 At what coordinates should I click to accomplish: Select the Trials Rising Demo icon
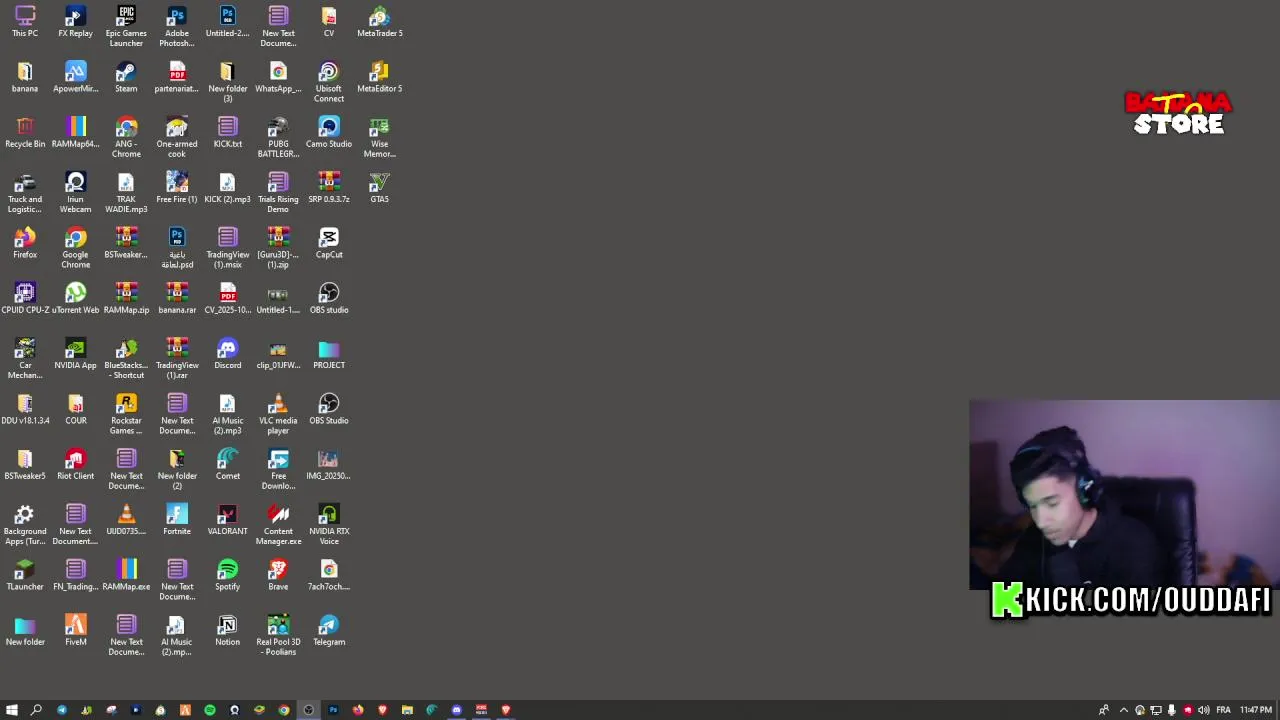[x=278, y=193]
